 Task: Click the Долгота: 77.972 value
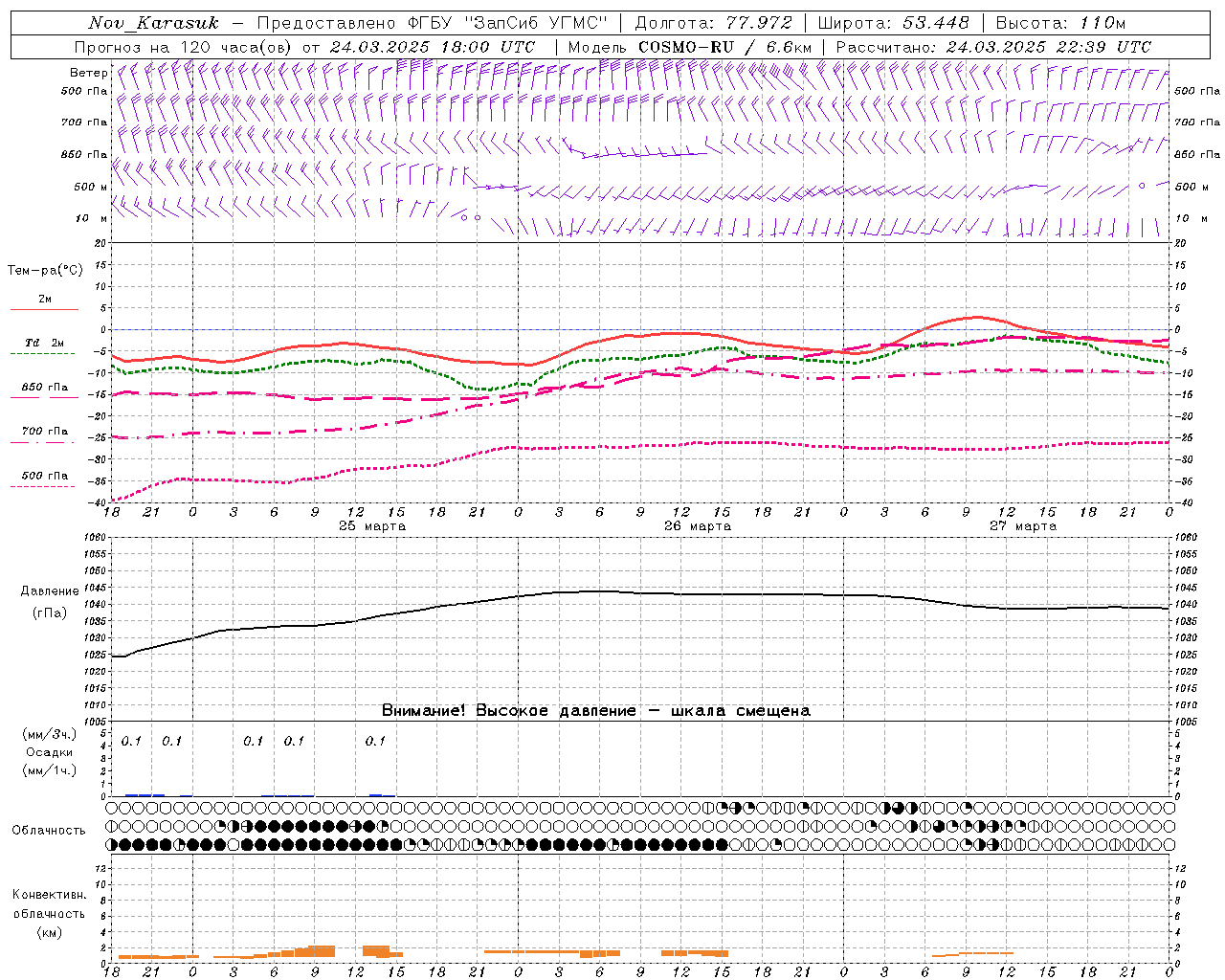(714, 23)
